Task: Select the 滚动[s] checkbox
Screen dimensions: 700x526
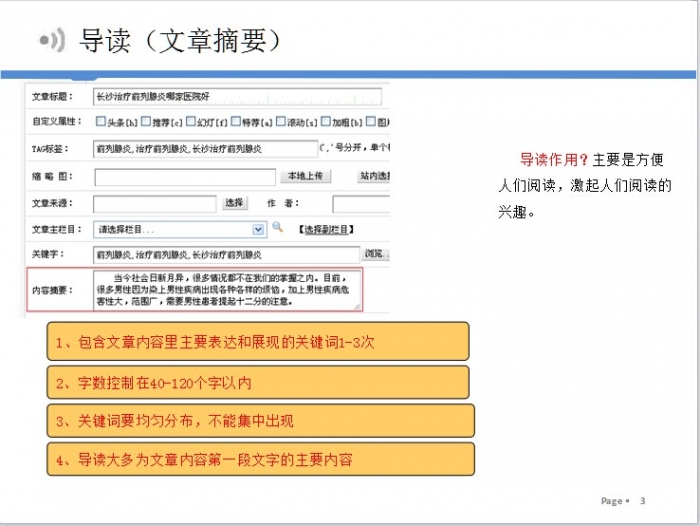Action: coord(283,122)
